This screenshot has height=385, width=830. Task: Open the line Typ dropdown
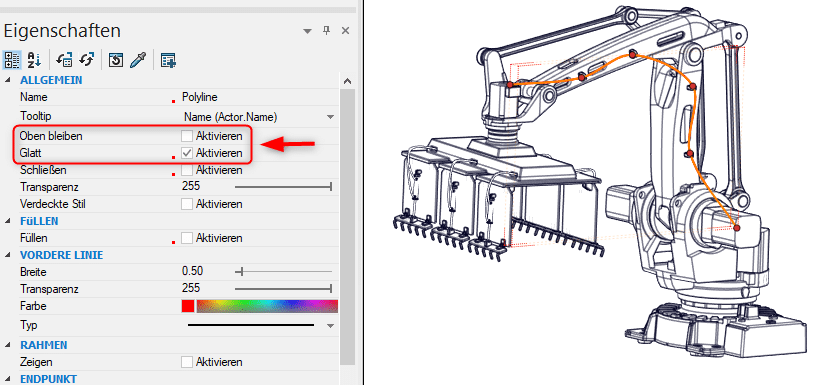coord(331,325)
